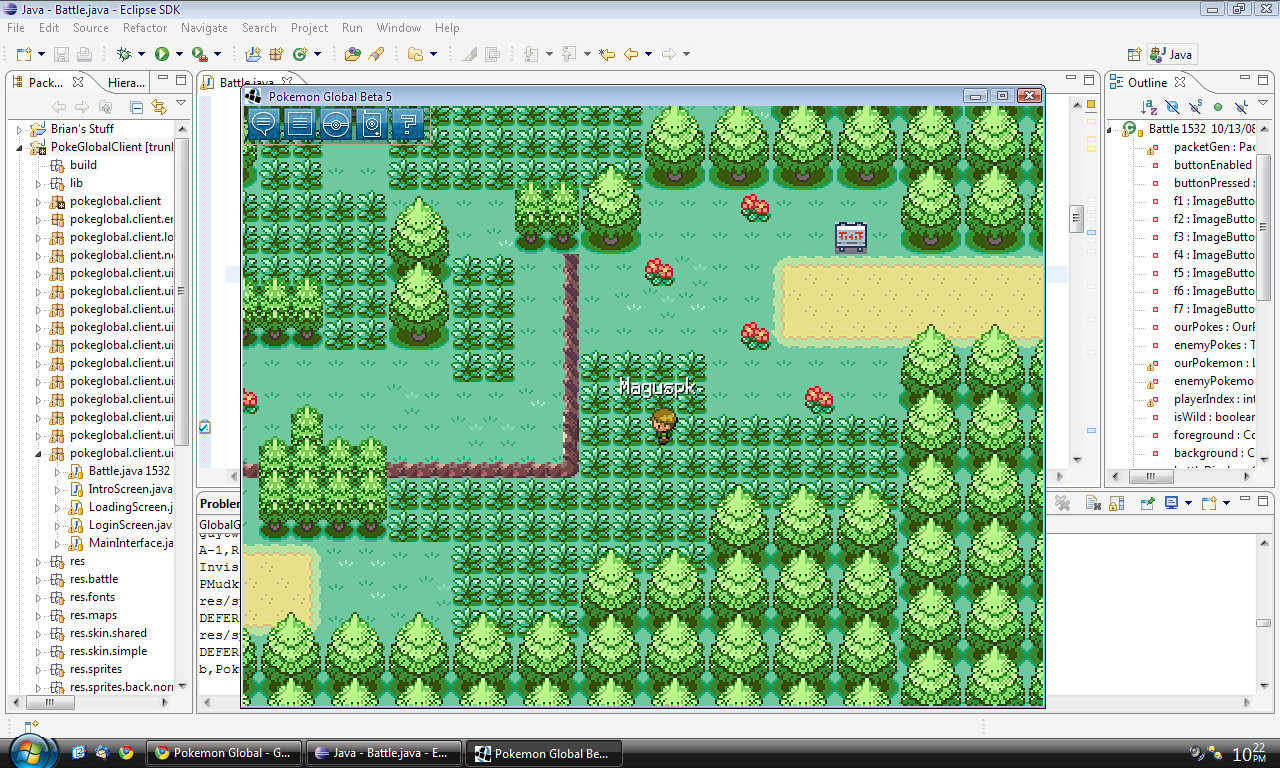Select the build folder in Package Explorer
The height and width of the screenshot is (768, 1280).
click(74, 165)
